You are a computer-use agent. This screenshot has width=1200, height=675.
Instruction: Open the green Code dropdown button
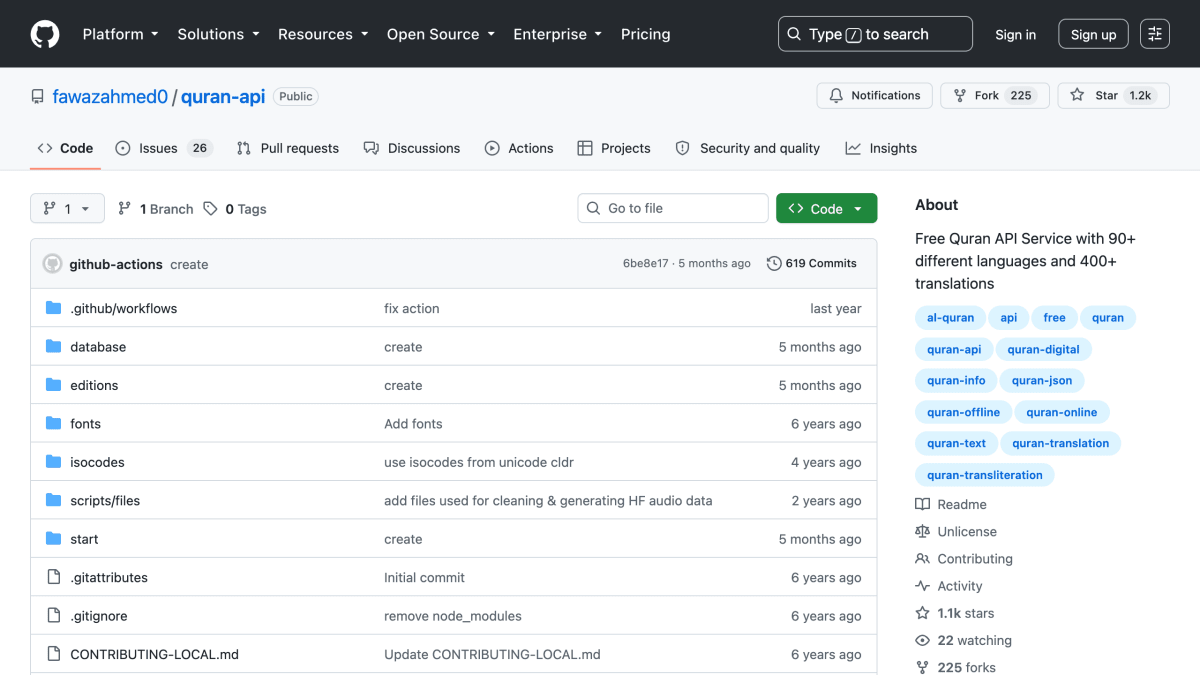click(826, 208)
